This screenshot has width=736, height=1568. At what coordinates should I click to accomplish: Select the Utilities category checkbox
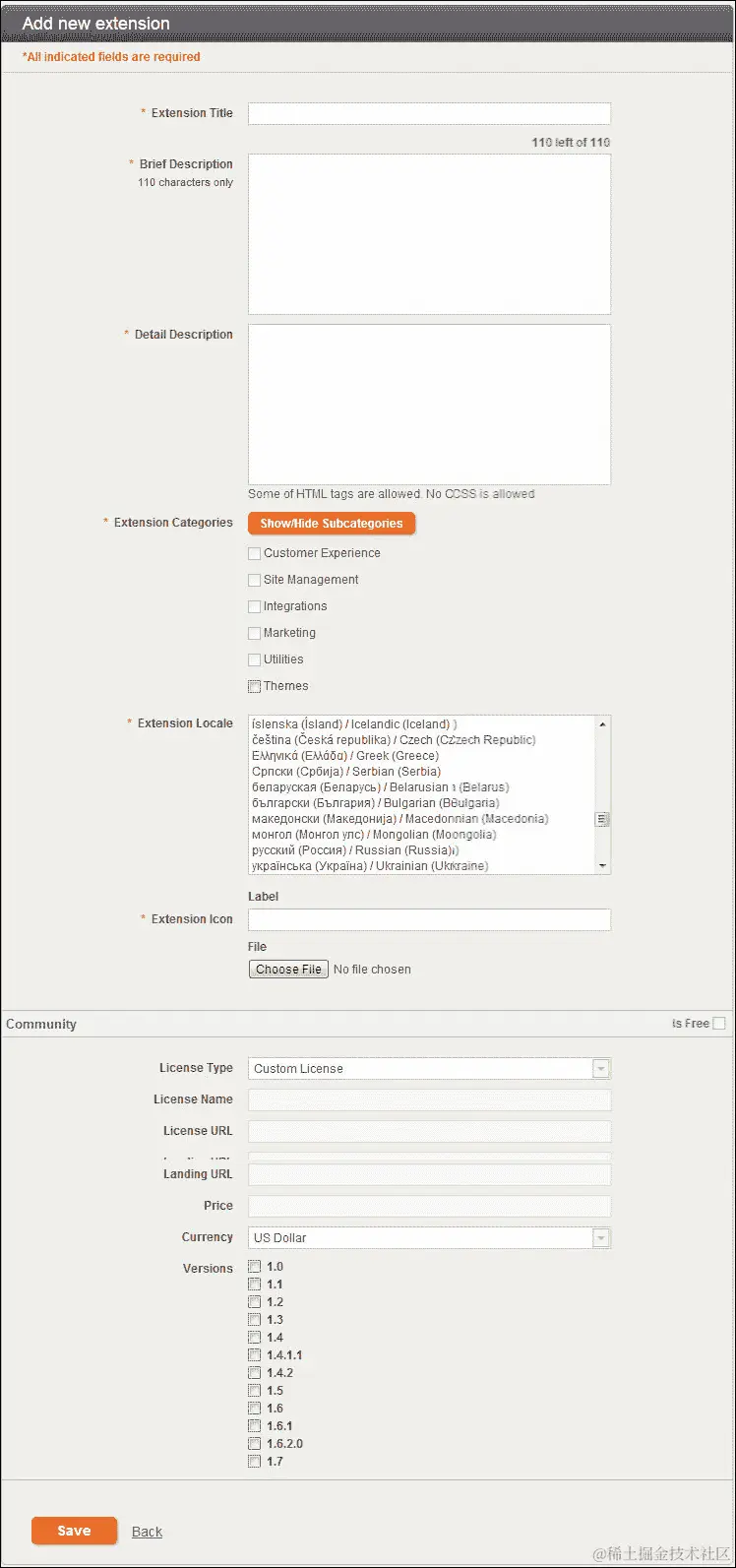(255, 660)
